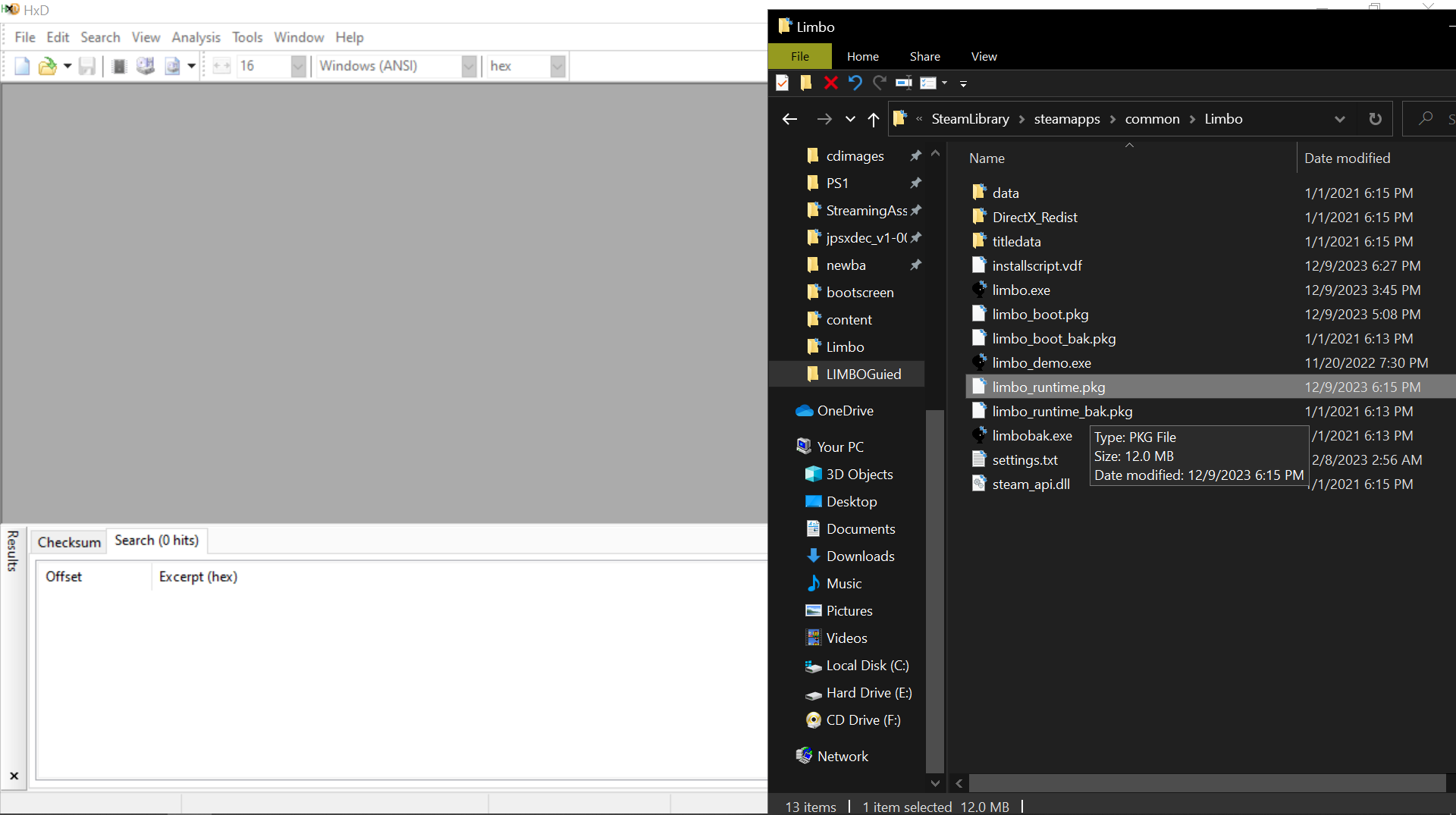This screenshot has height=815, width=1456.
Task: Open the Help menu in HxD
Action: coord(350,37)
